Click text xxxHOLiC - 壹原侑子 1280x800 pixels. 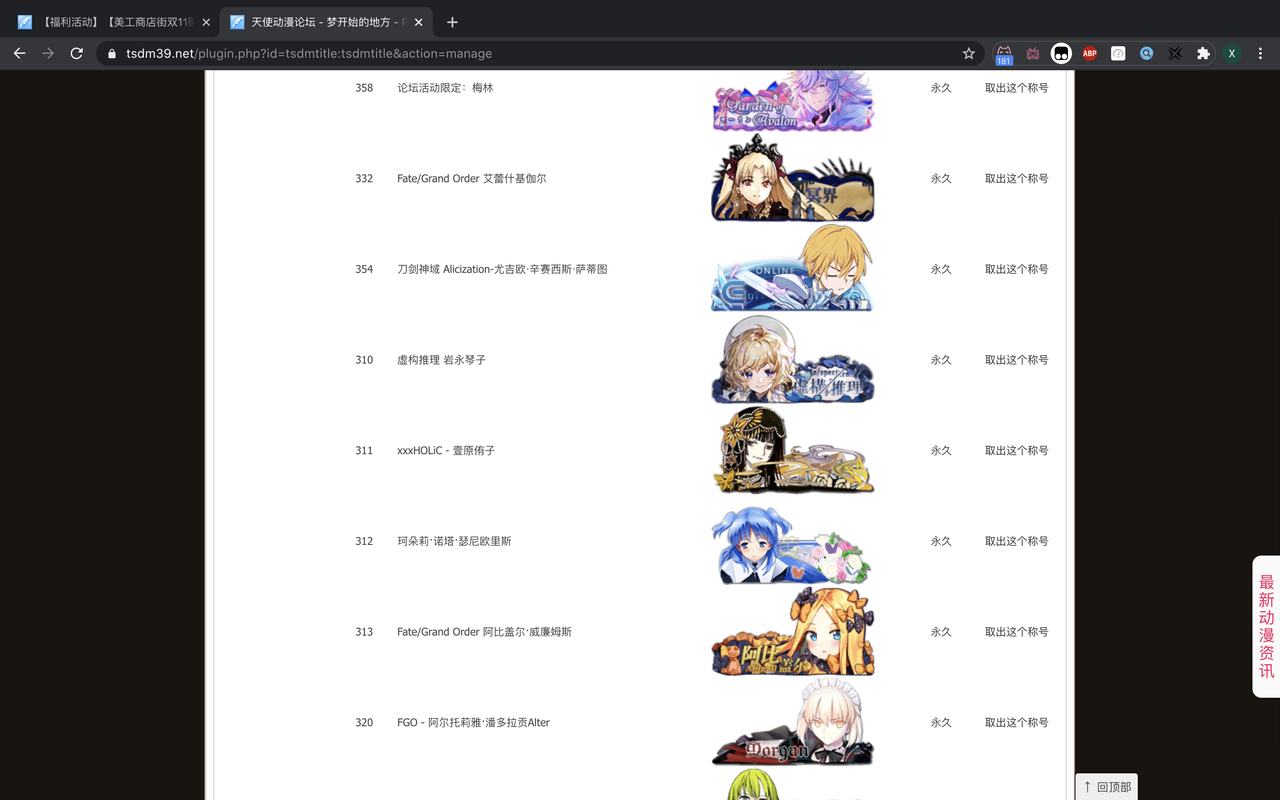pos(446,451)
